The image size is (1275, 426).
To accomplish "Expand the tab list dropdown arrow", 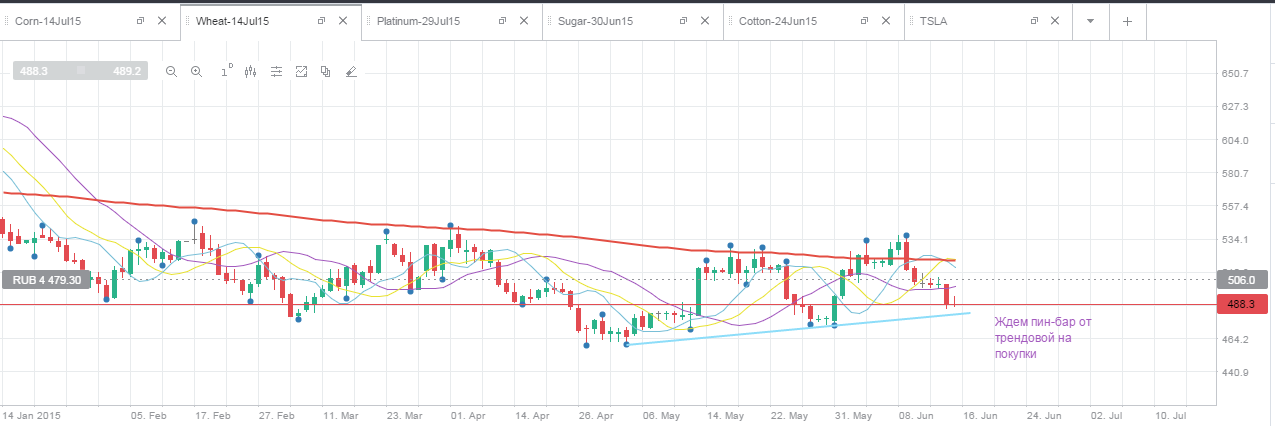I will tap(1091, 21).
